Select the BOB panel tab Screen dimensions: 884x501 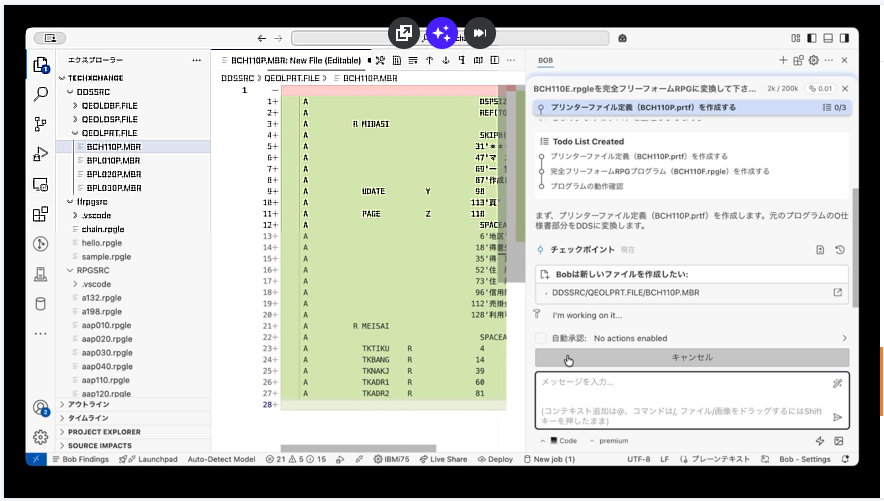click(x=545, y=60)
